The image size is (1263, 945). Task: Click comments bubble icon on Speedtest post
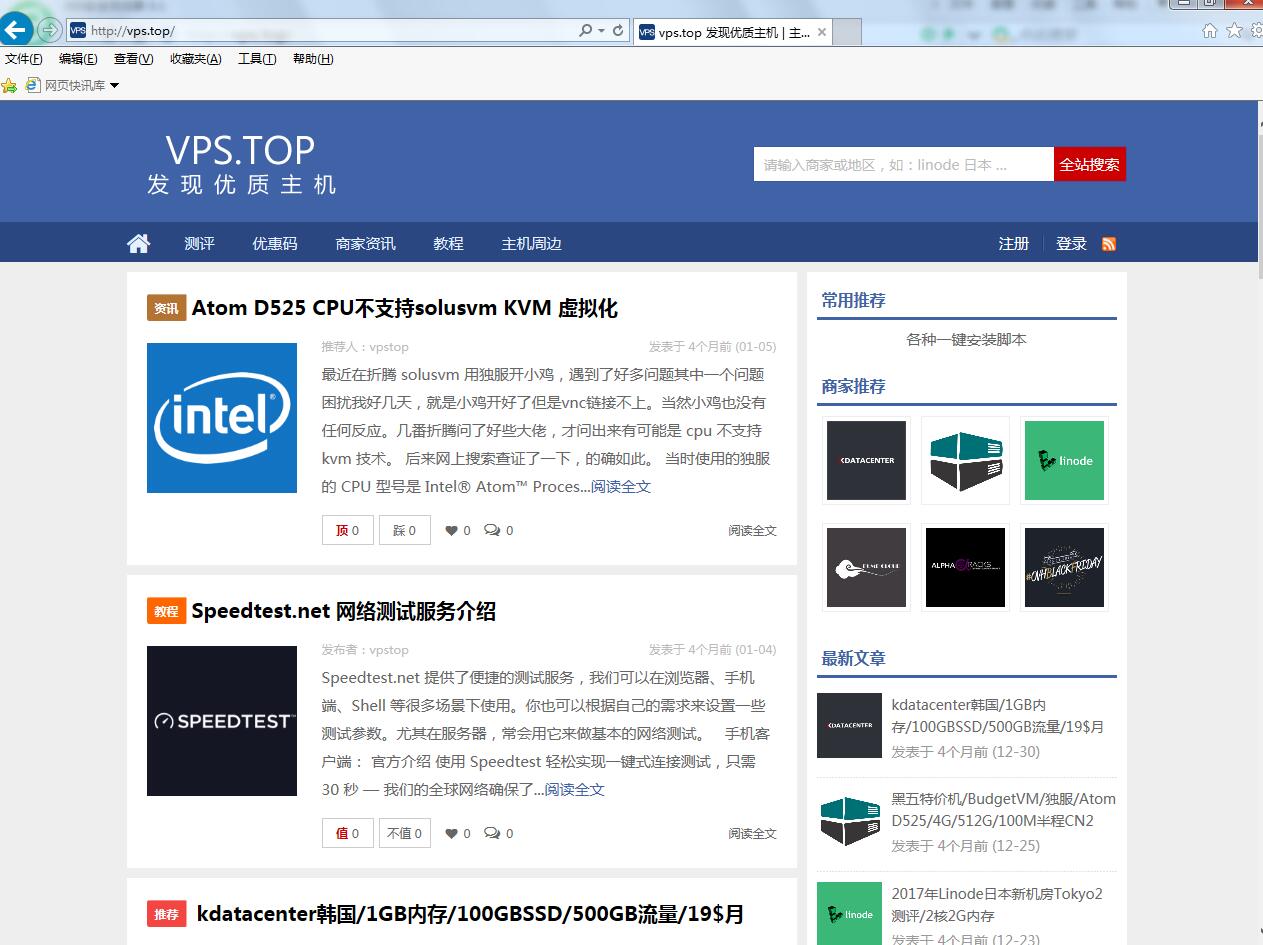click(x=492, y=833)
